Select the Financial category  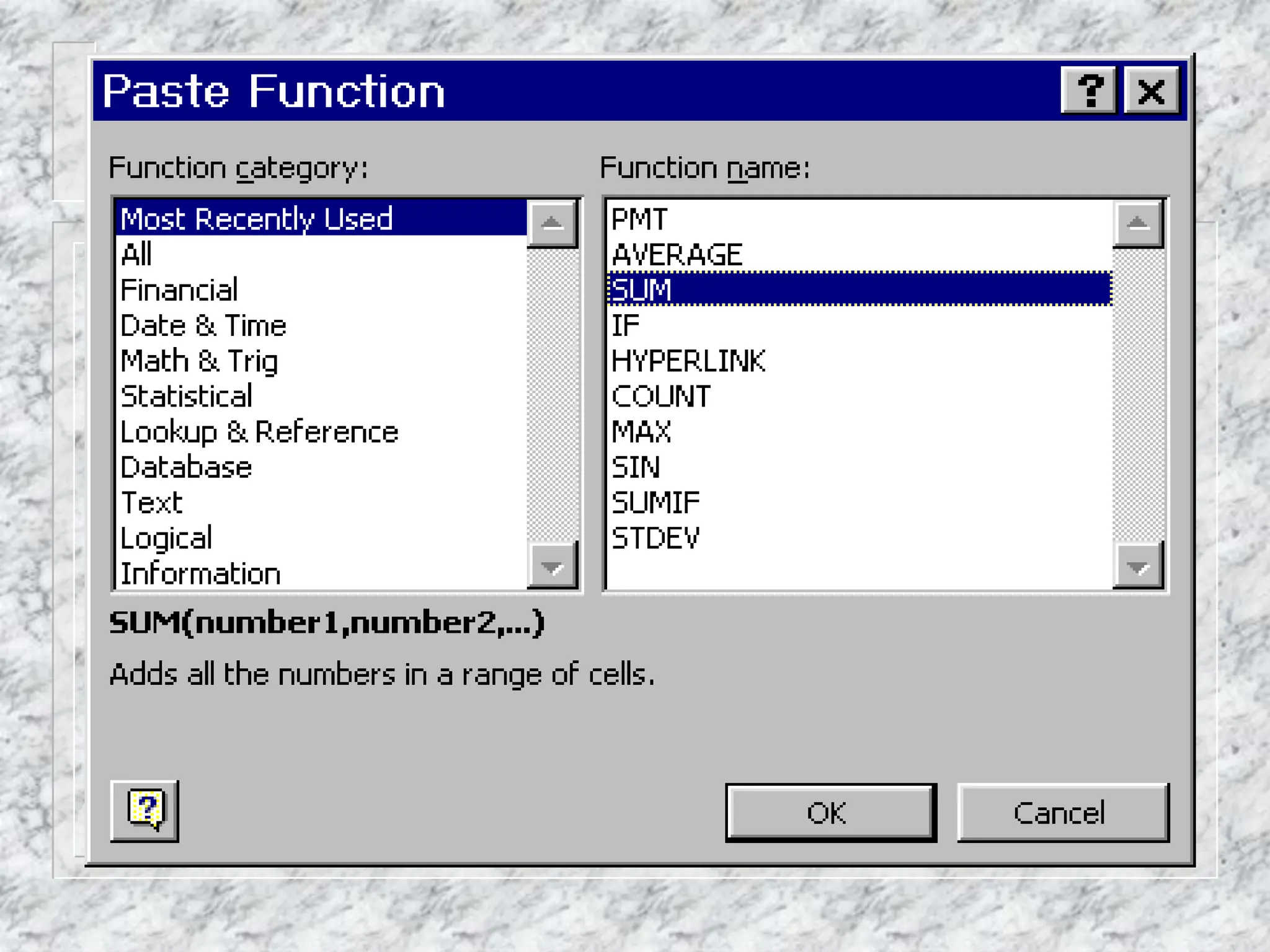(179, 290)
